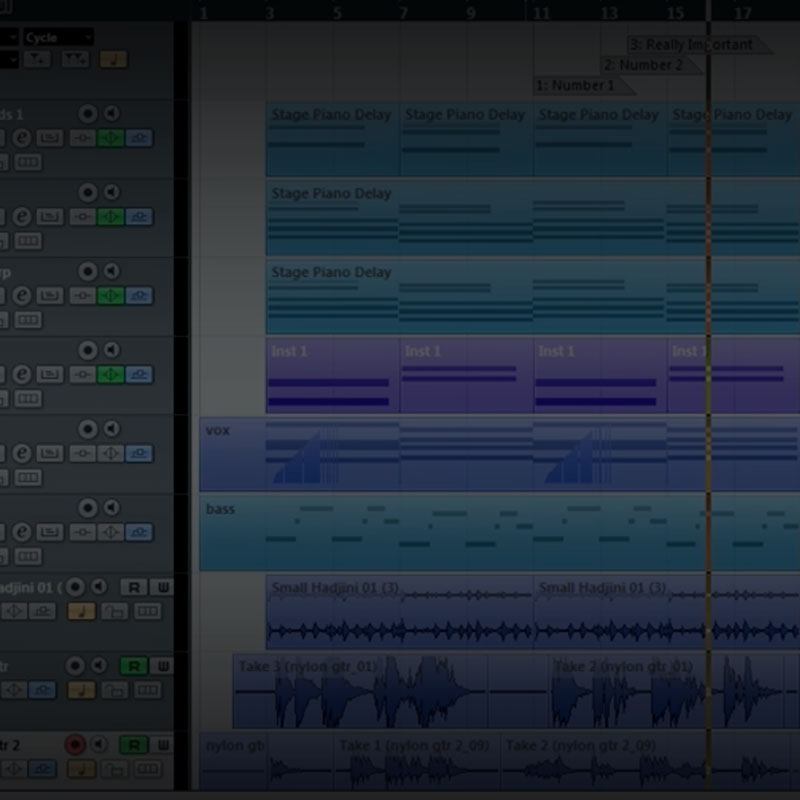Select first 'Small Hadjini 01 (3)' audio clip

pyautogui.click(x=399, y=612)
